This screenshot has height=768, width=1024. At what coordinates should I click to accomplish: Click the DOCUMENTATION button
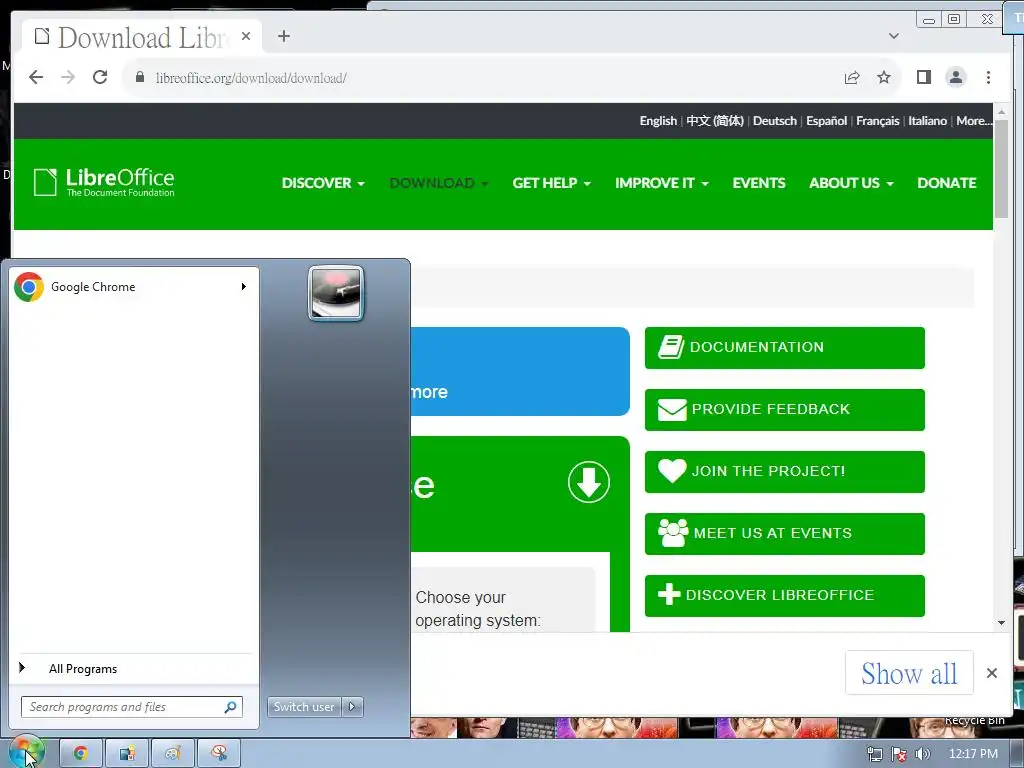coord(784,347)
